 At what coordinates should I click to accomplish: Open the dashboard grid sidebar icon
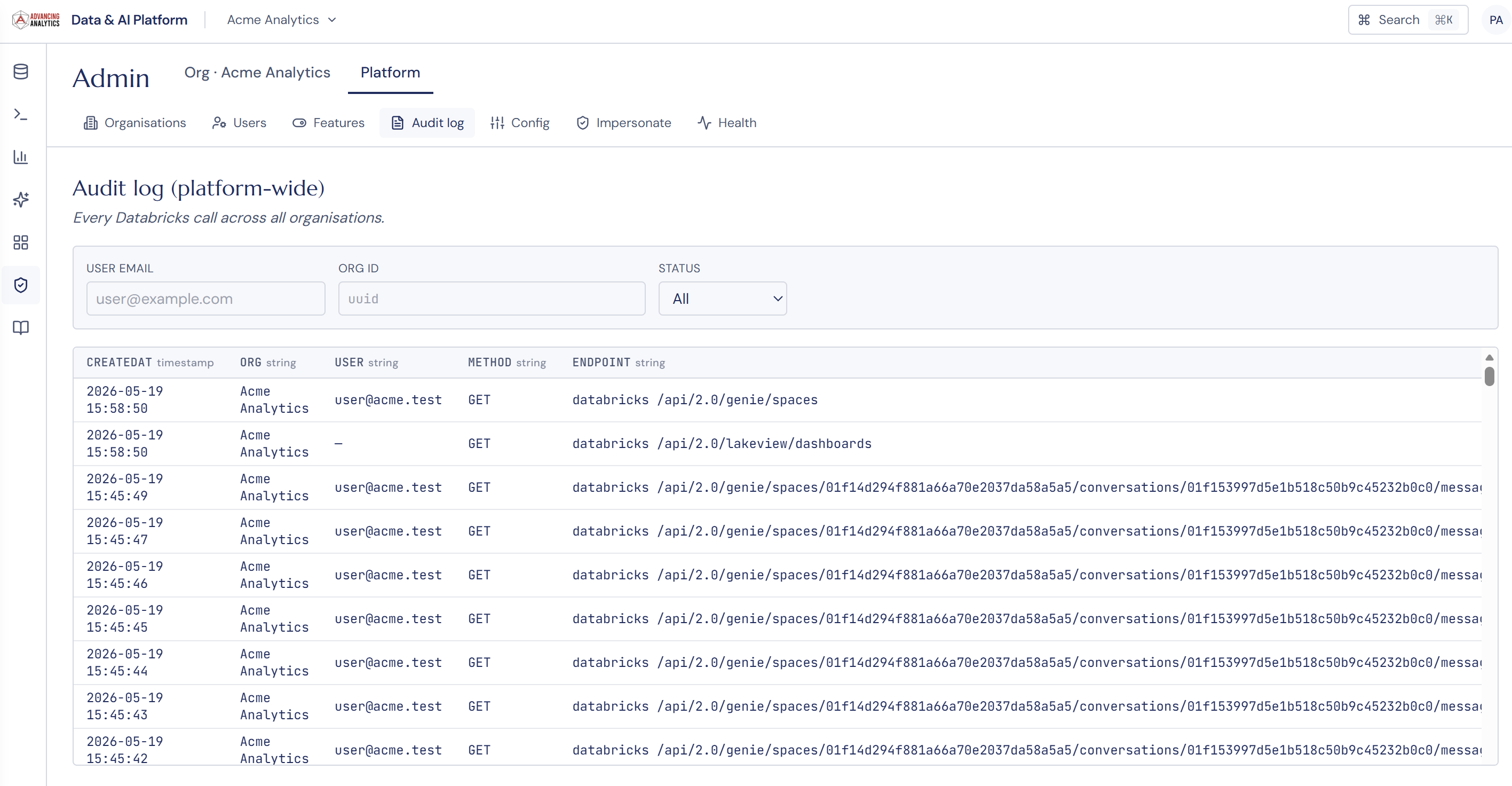pyautogui.click(x=20, y=242)
